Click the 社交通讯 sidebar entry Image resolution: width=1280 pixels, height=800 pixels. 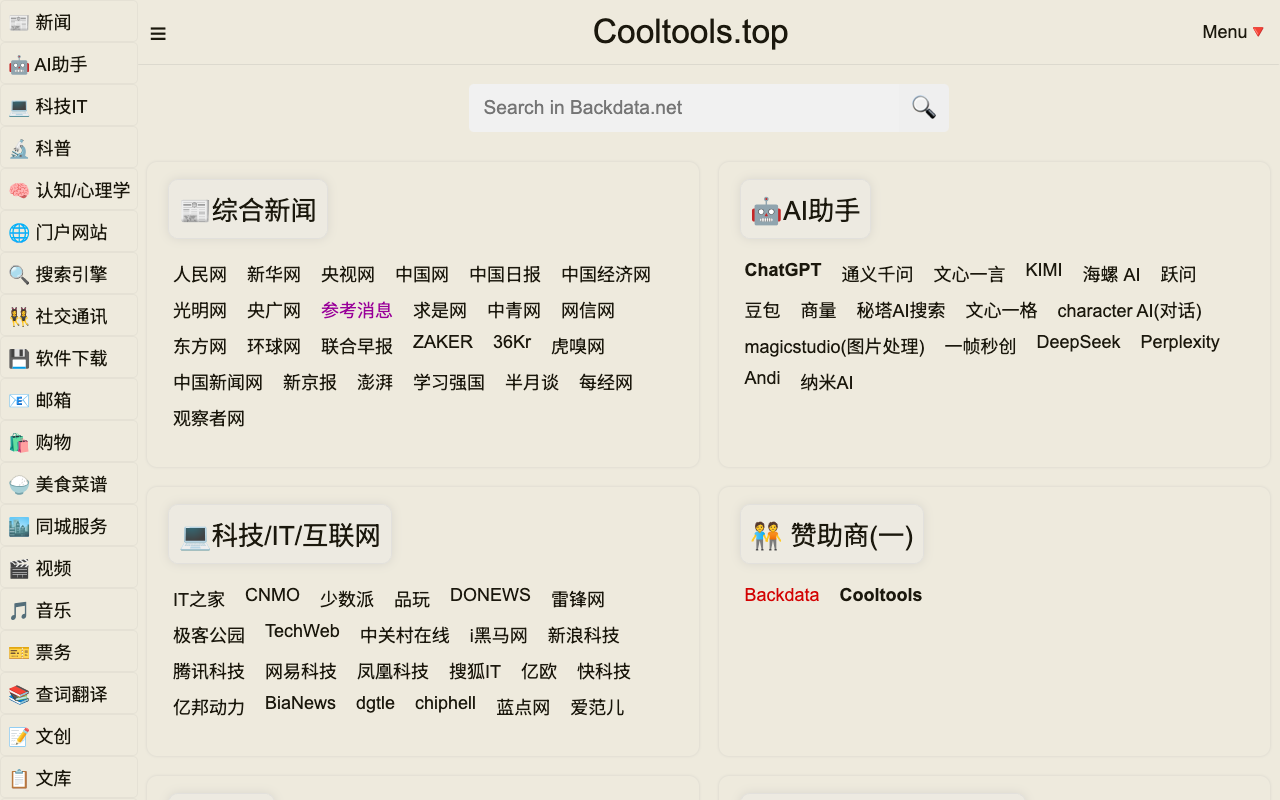pyautogui.click(x=69, y=316)
